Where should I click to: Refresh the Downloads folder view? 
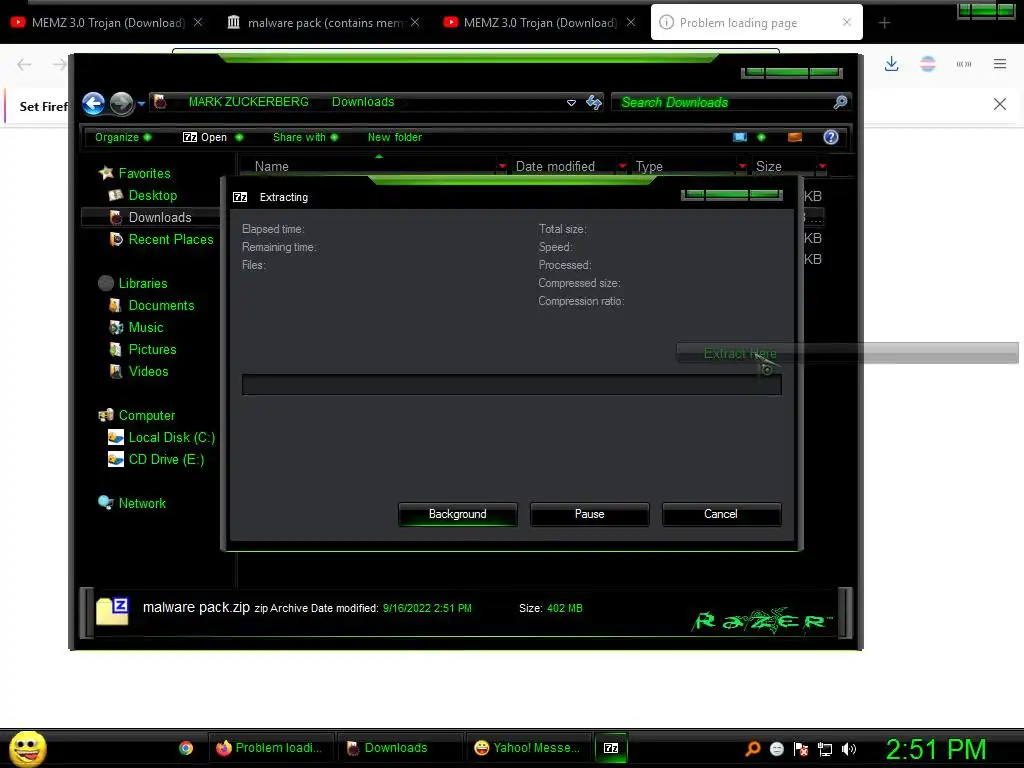pyautogui.click(x=594, y=103)
